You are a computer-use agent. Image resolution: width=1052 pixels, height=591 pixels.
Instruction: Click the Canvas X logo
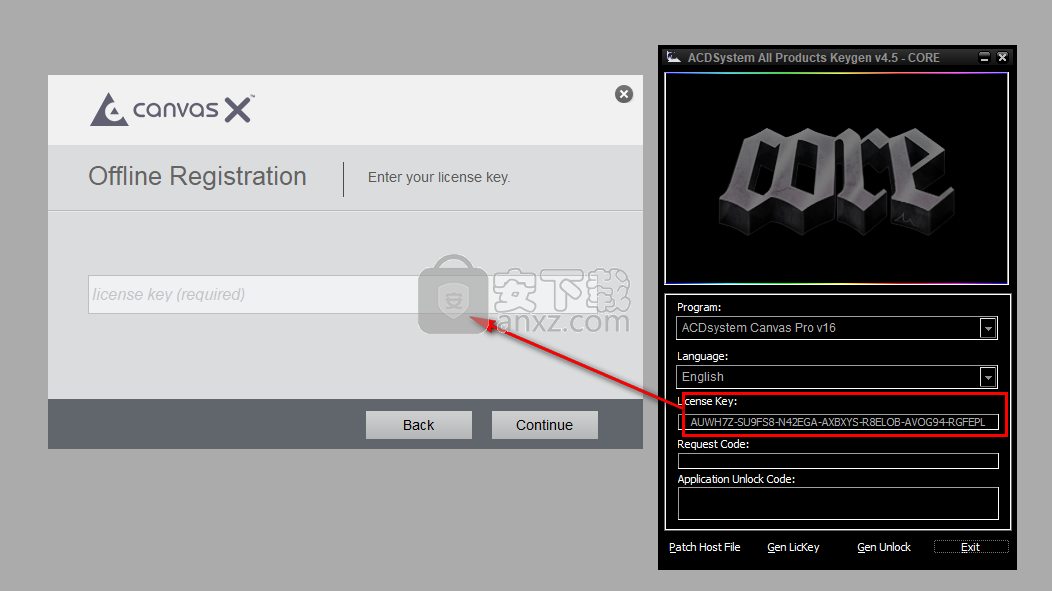click(172, 109)
